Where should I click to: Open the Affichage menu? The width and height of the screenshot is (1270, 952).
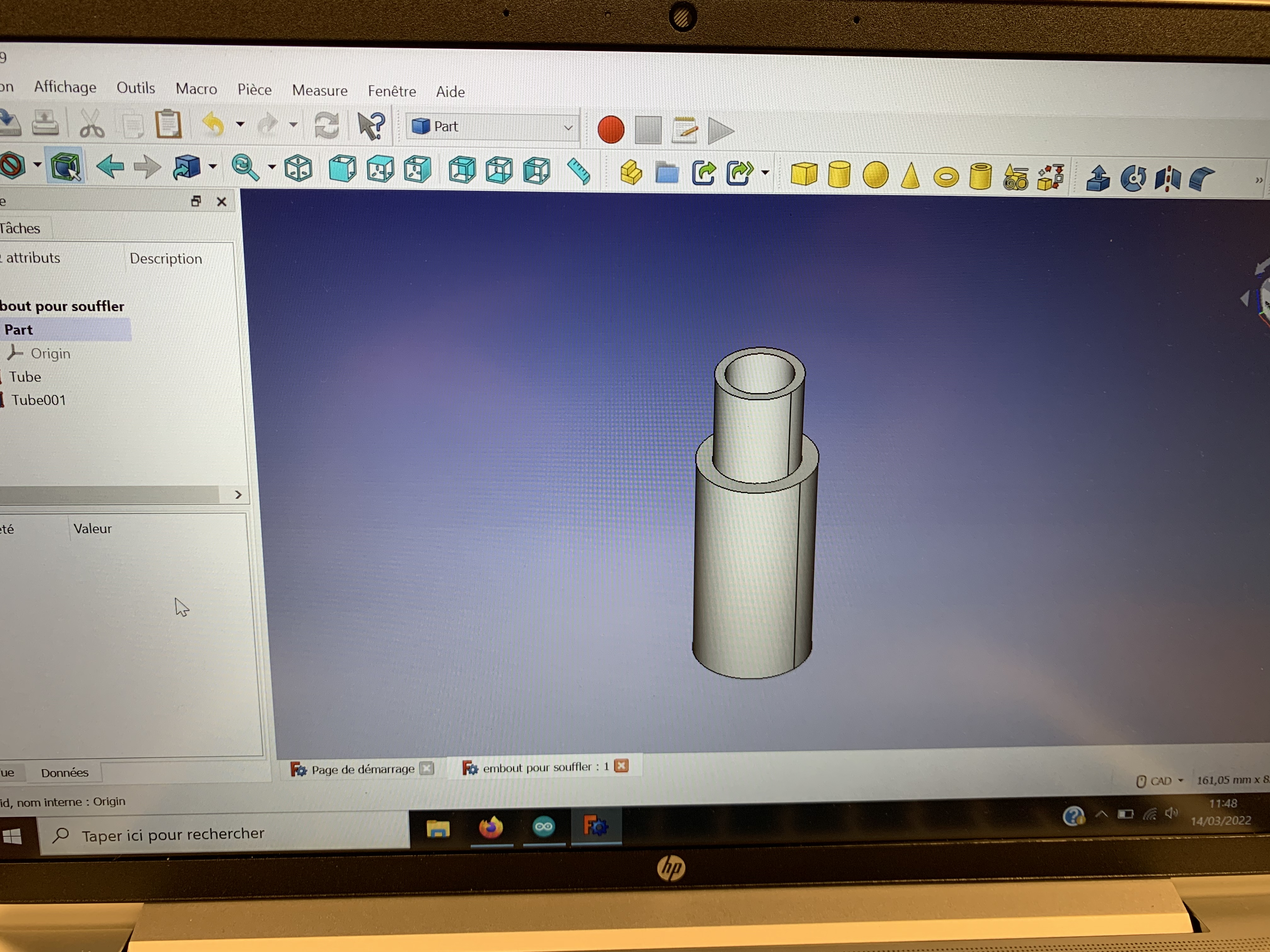pyautogui.click(x=65, y=87)
